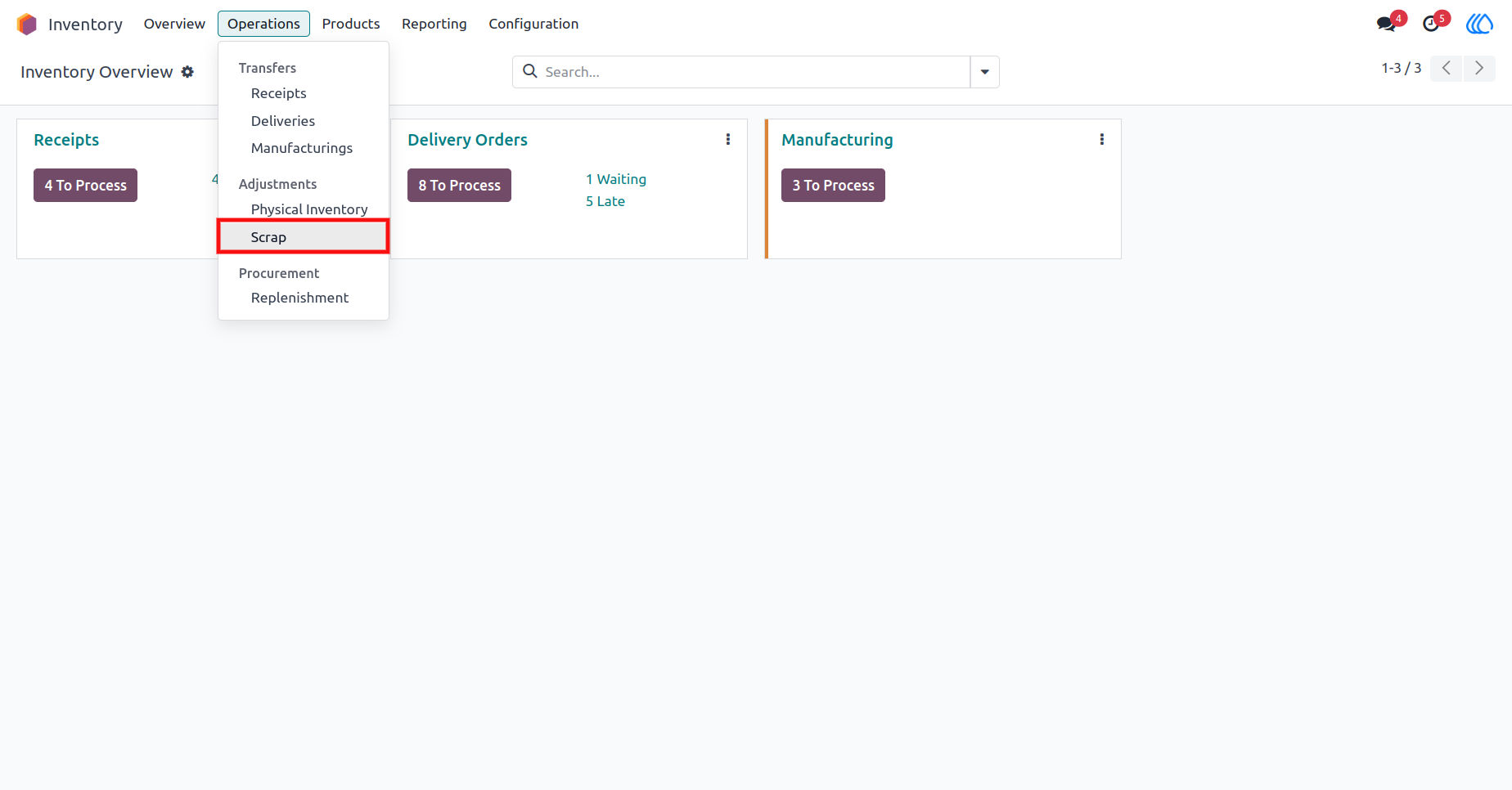Open the messages chat bubble icon
The height and width of the screenshot is (790, 1512).
pos(1387,24)
